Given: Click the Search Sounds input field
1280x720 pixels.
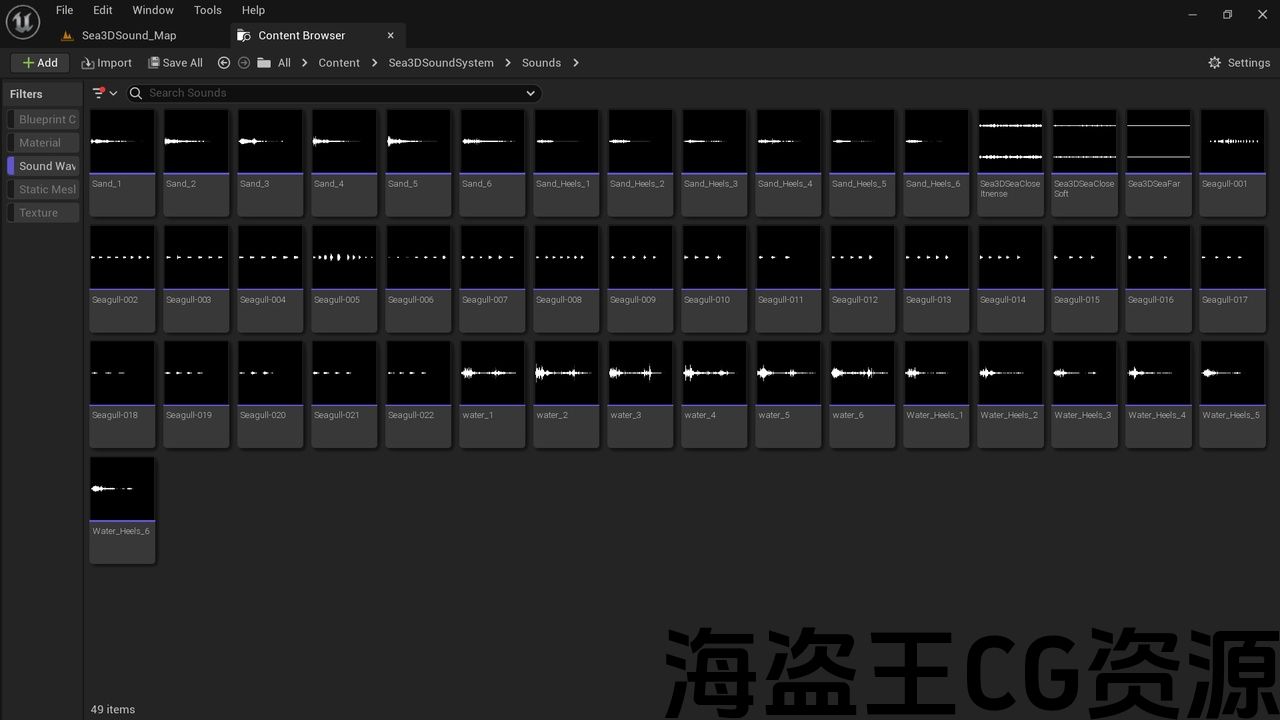Looking at the screenshot, I should click(330, 93).
